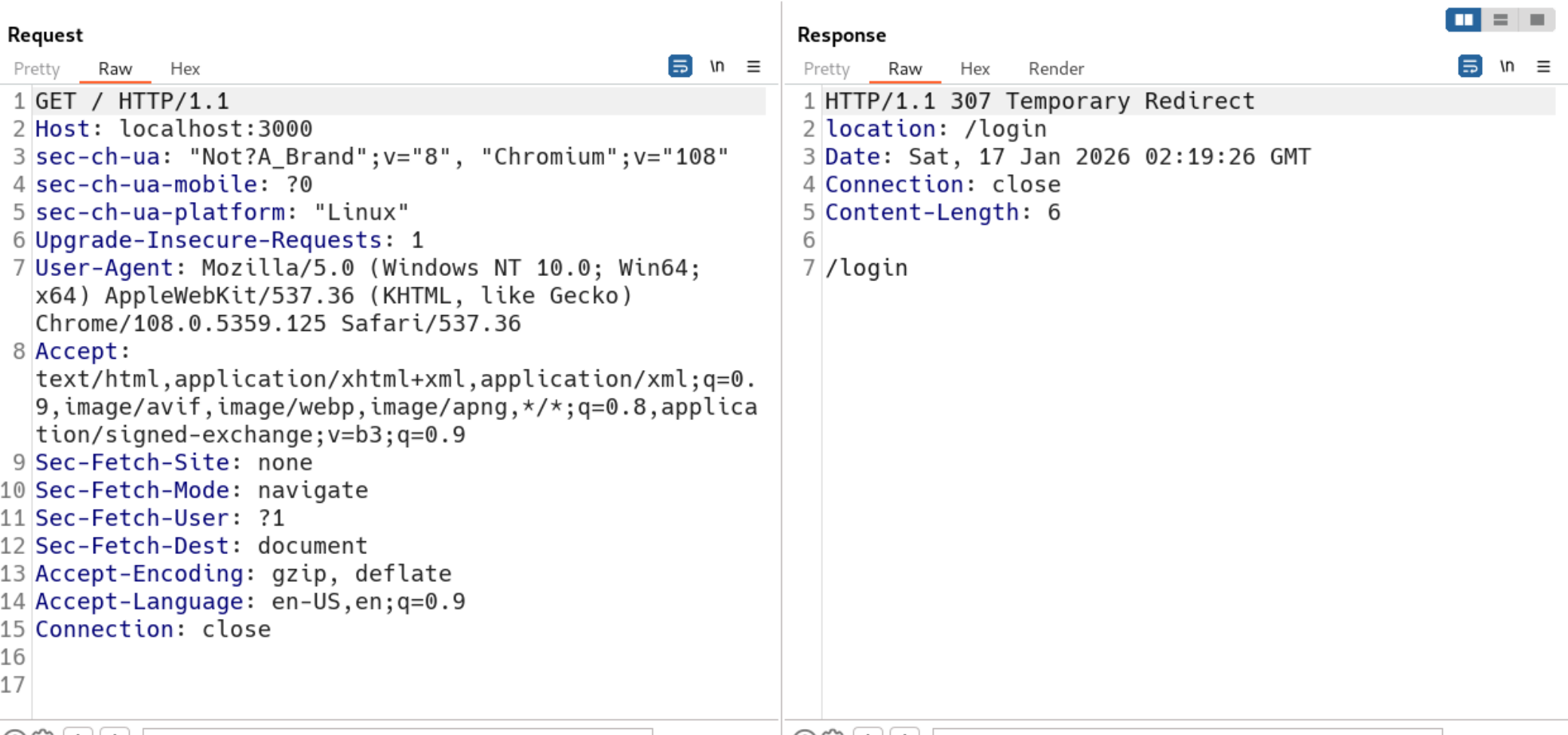Viewport: 1568px width, 735px height.
Task: Open the Pretty tab in Response
Action: pyautogui.click(x=826, y=69)
